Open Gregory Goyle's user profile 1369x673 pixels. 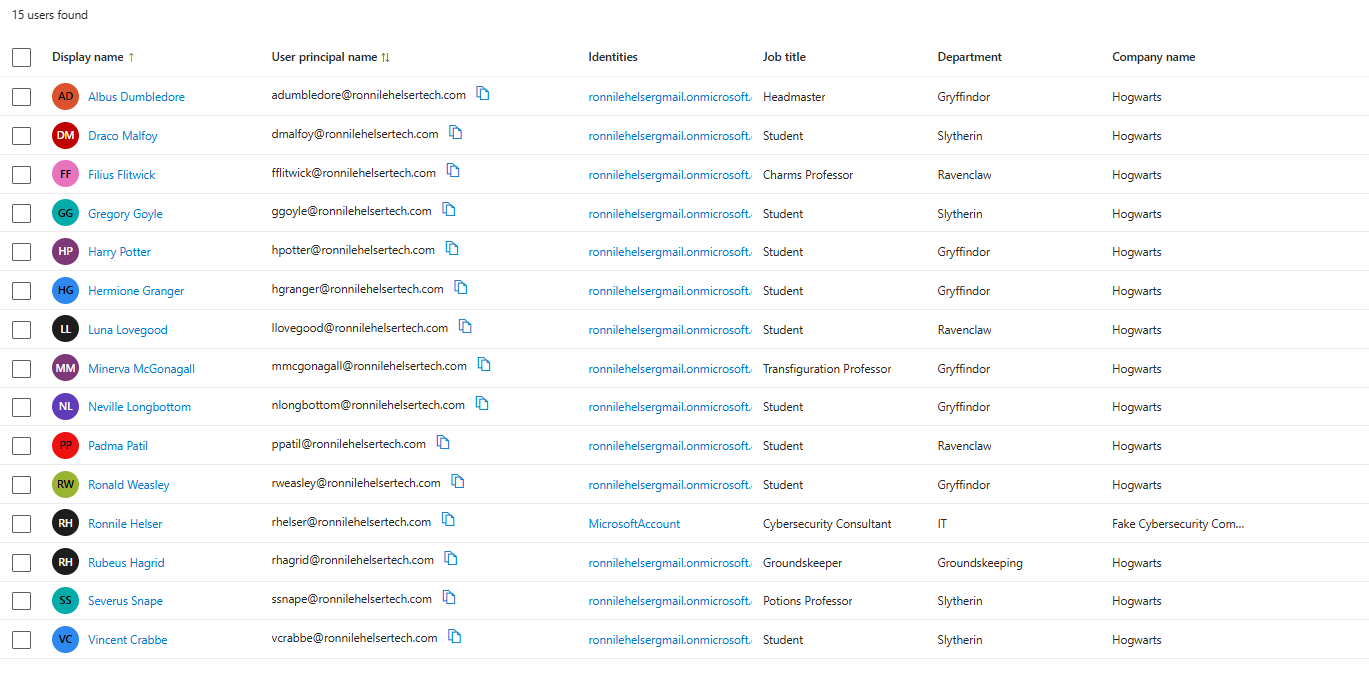pos(125,214)
